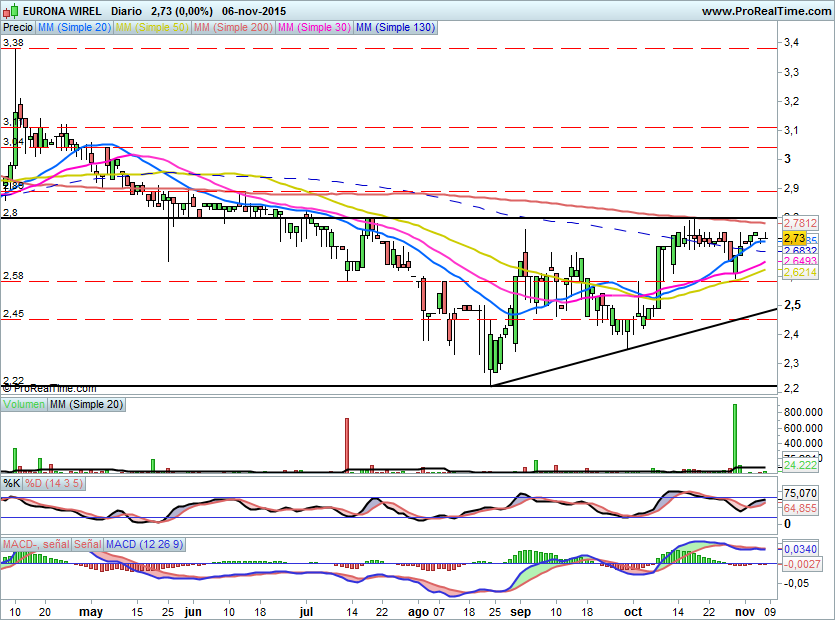Image resolution: width=835 pixels, height=620 pixels.
Task: Click the 3,38 resistance level label
Action: click(12, 42)
